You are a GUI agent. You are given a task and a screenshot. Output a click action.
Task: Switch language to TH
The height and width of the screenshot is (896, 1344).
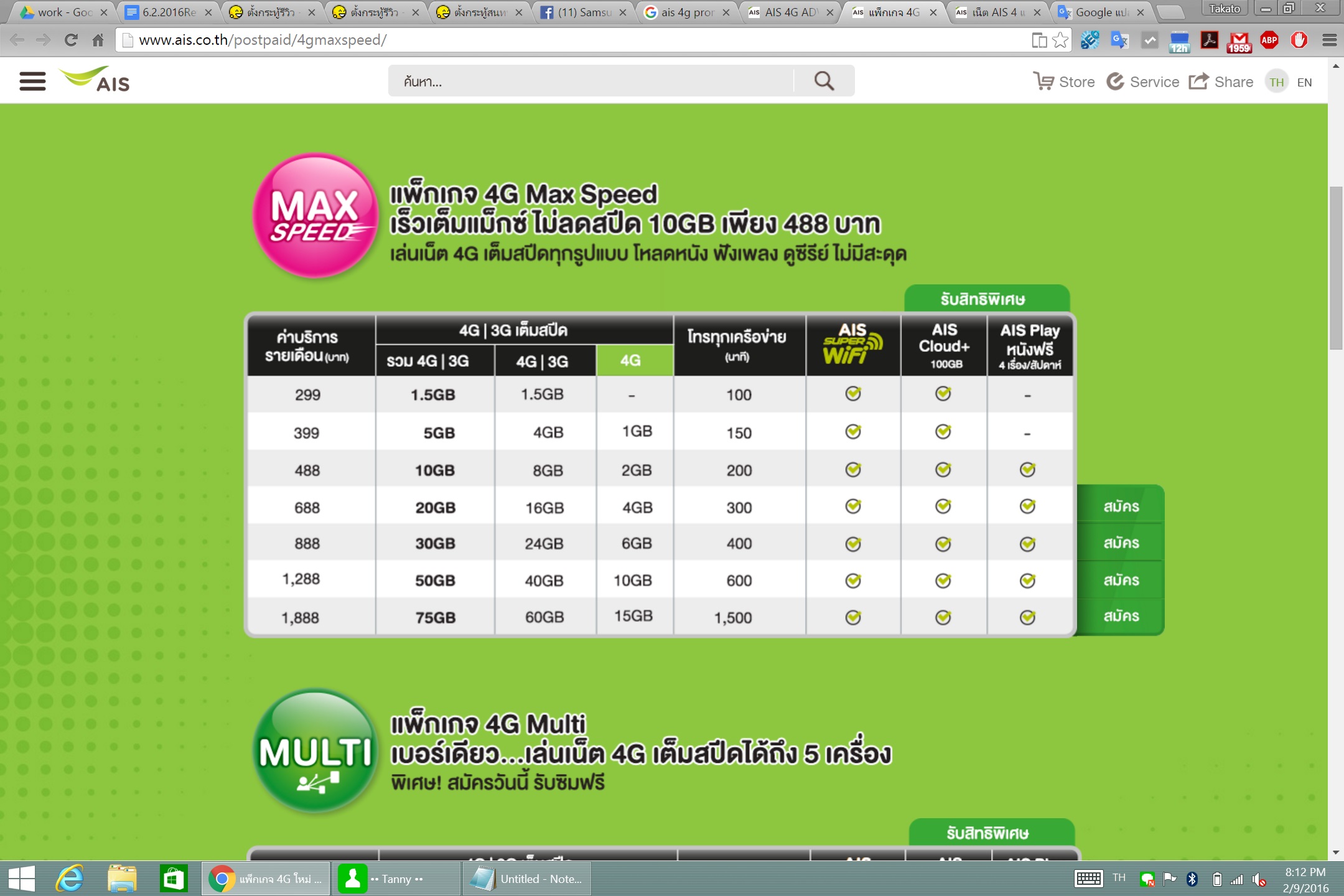tap(1277, 82)
